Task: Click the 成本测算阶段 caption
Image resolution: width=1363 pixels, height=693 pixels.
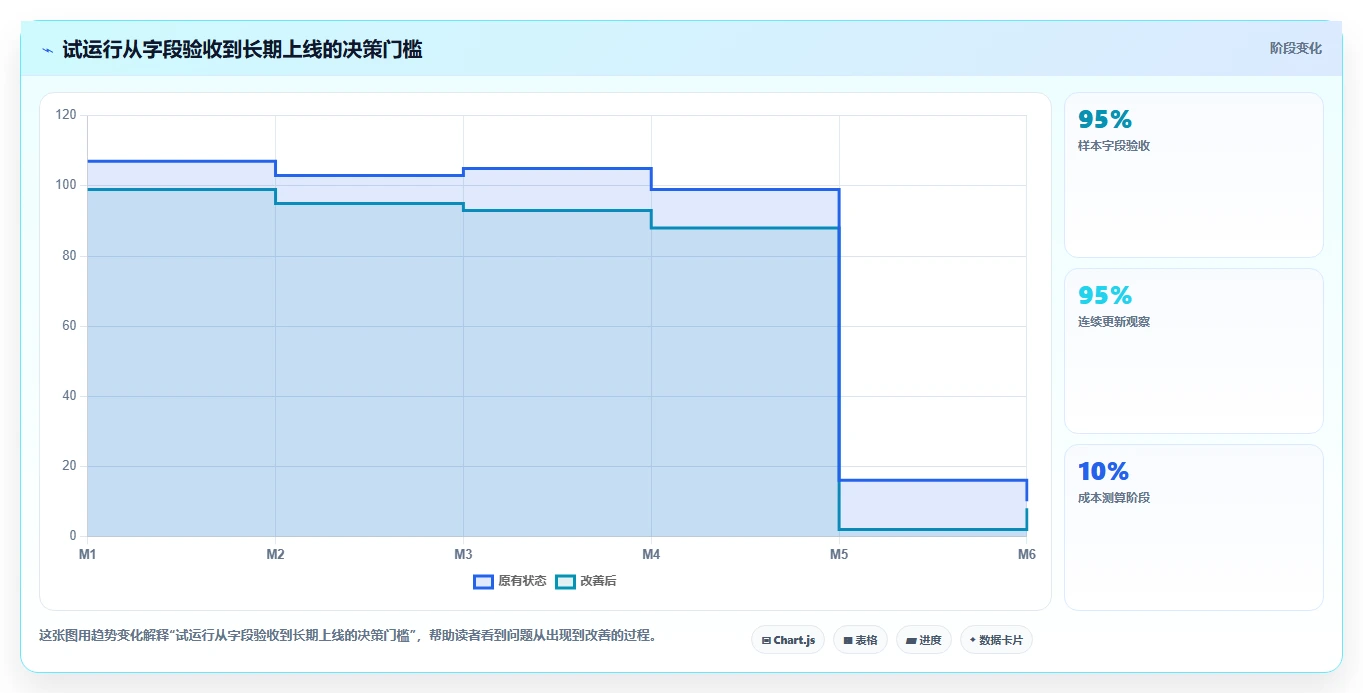Action: (1114, 498)
